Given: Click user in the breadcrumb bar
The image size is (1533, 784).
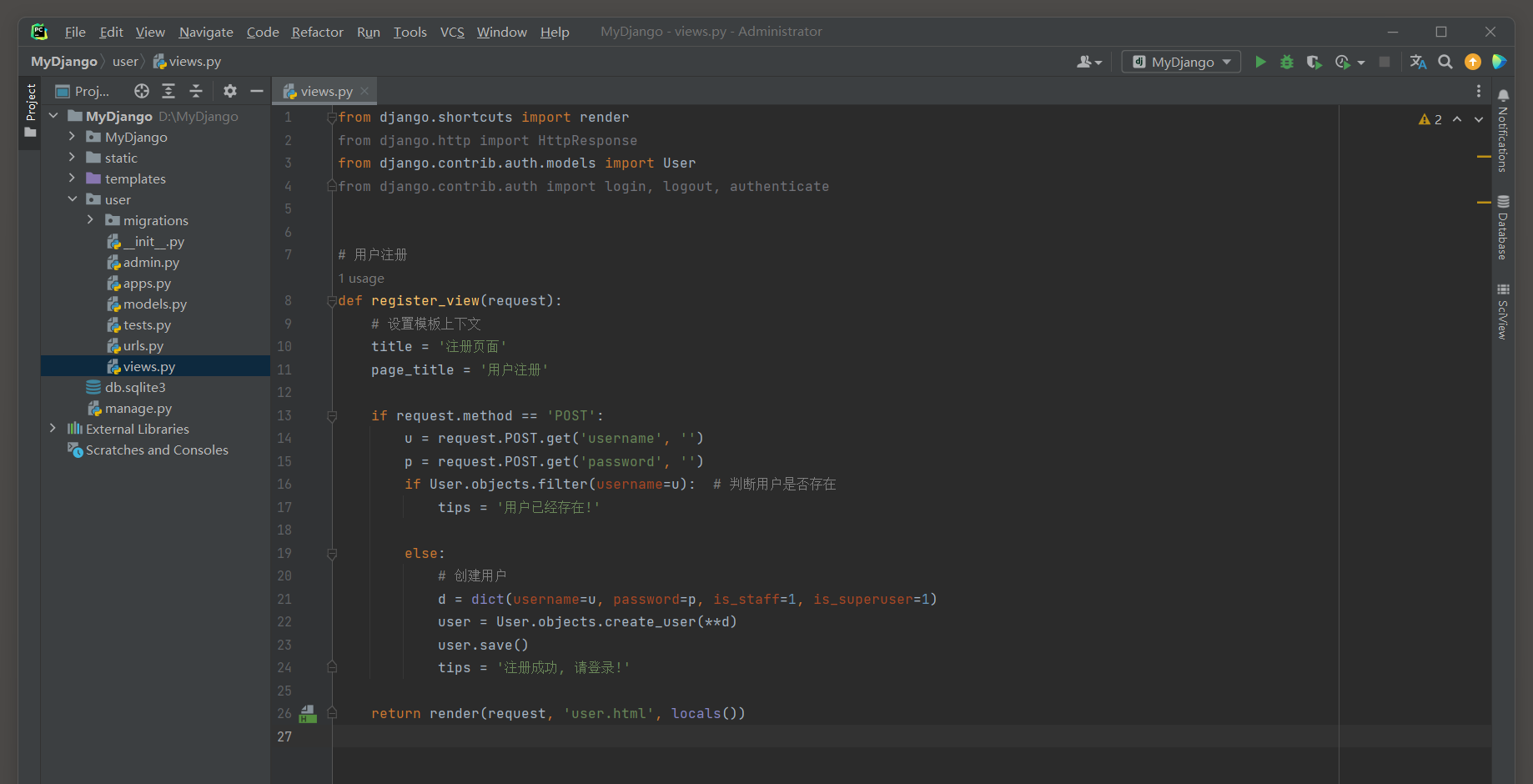Looking at the screenshot, I should [125, 62].
